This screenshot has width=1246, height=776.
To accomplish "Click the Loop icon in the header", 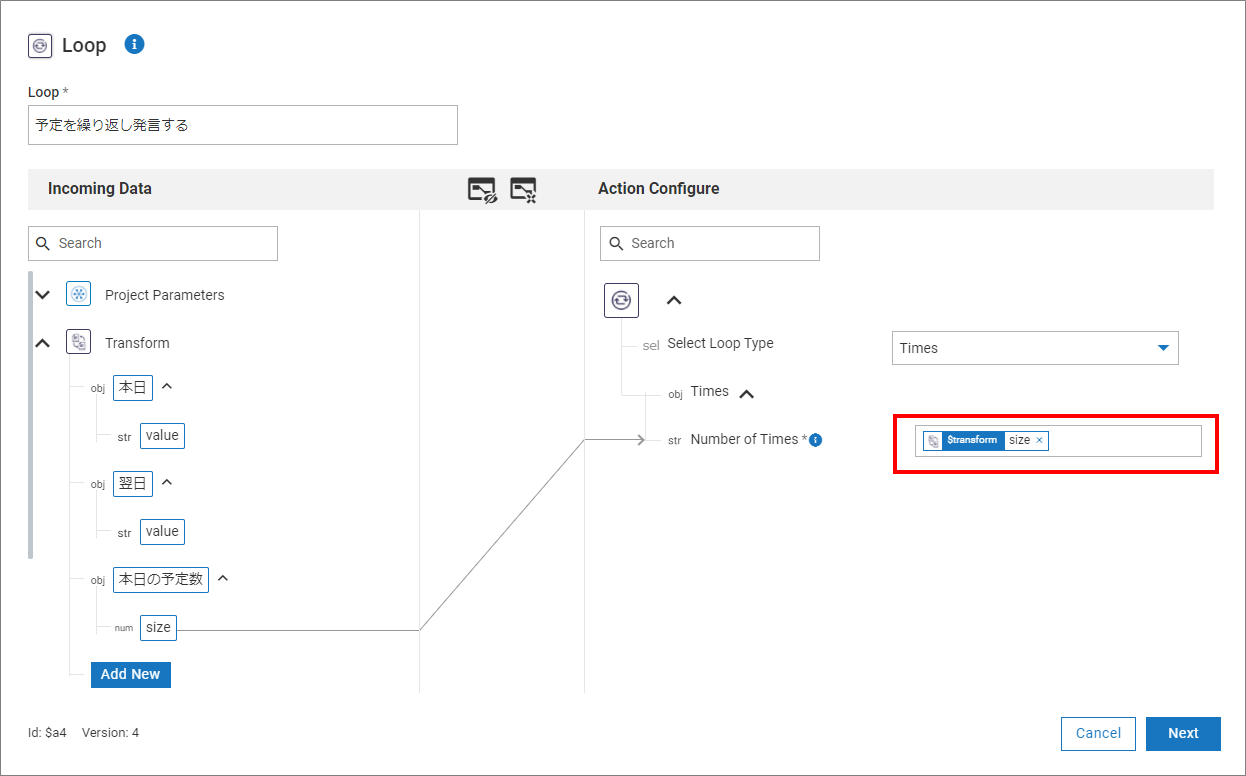I will (x=40, y=45).
